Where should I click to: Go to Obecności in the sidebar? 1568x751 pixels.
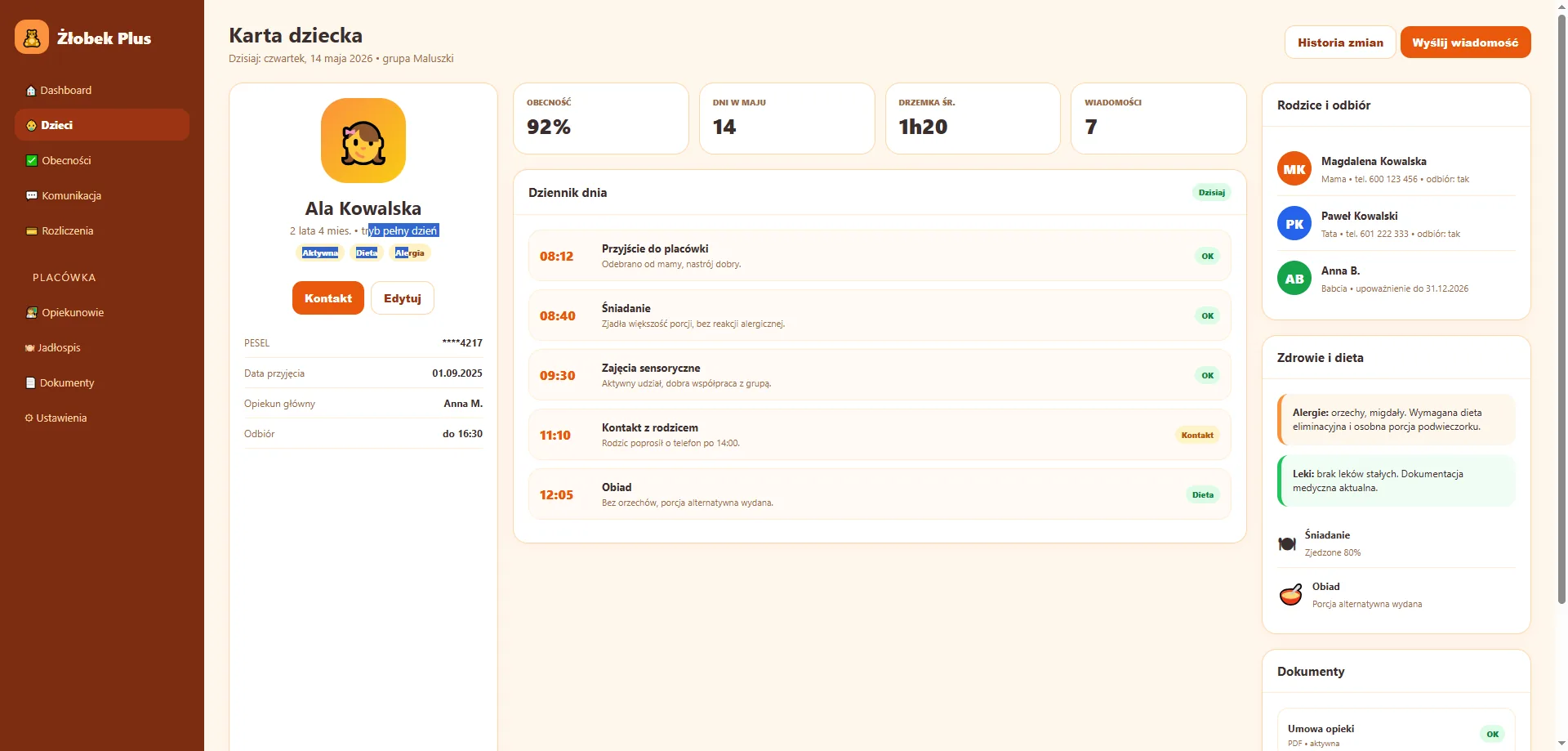pyautogui.click(x=102, y=161)
